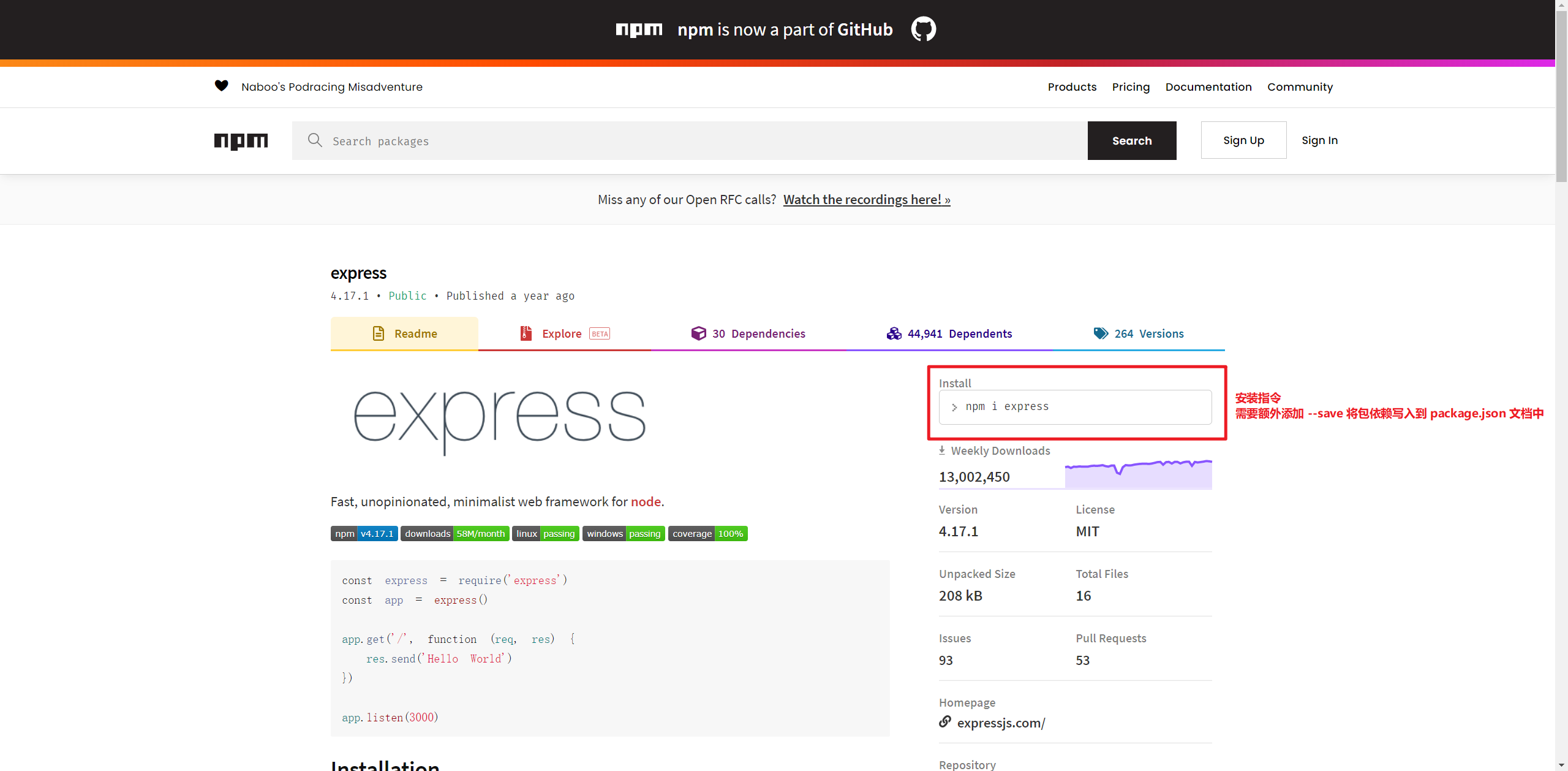
Task: Copy the 'npm i express' install command
Action: (x=1075, y=407)
